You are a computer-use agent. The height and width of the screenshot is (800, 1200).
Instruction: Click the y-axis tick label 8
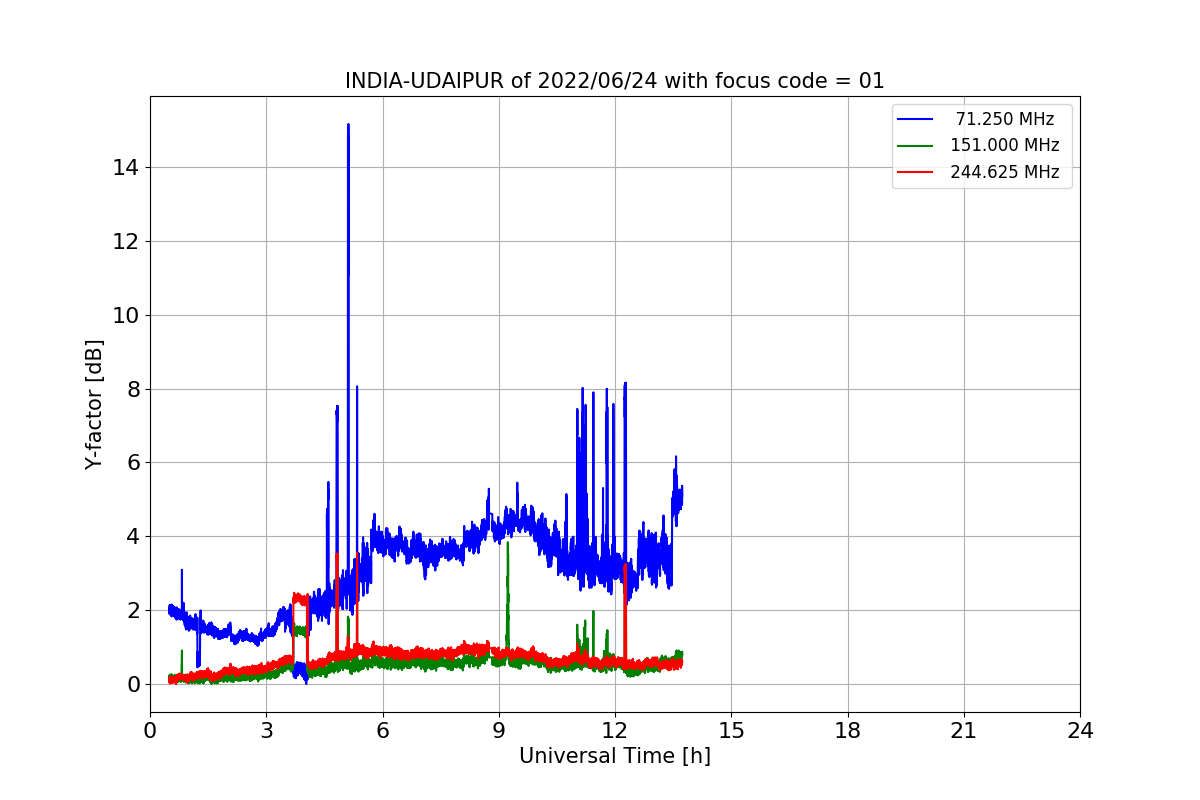pyautogui.click(x=131, y=389)
